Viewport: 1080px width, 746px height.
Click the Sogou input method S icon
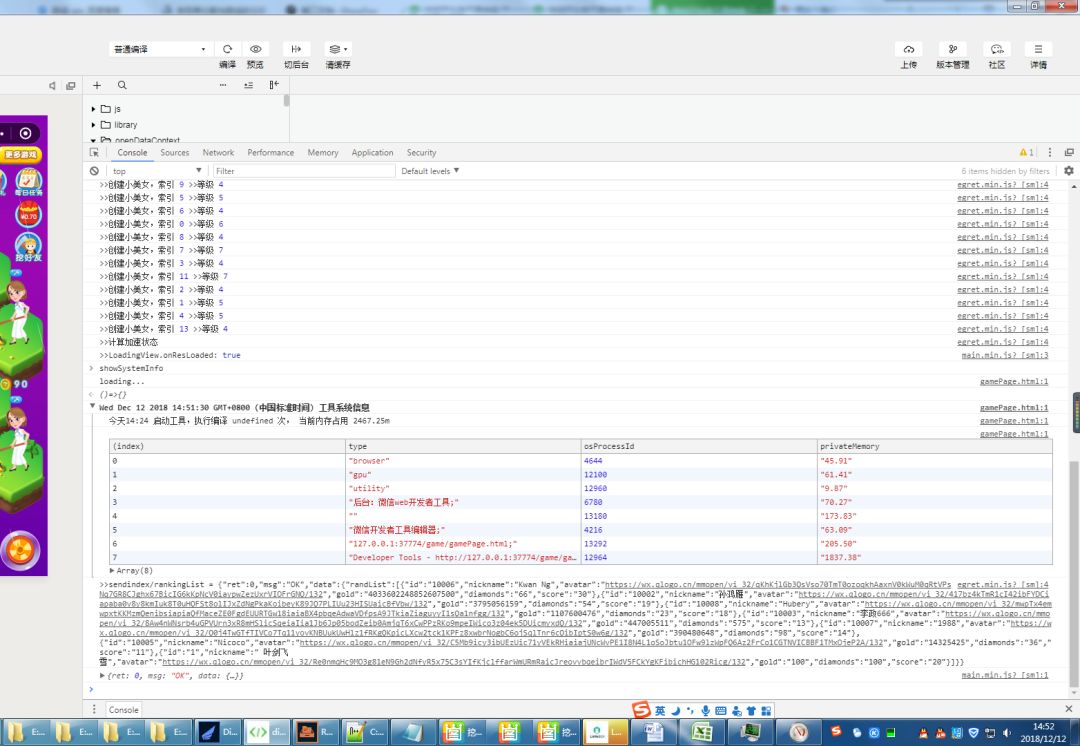click(641, 710)
